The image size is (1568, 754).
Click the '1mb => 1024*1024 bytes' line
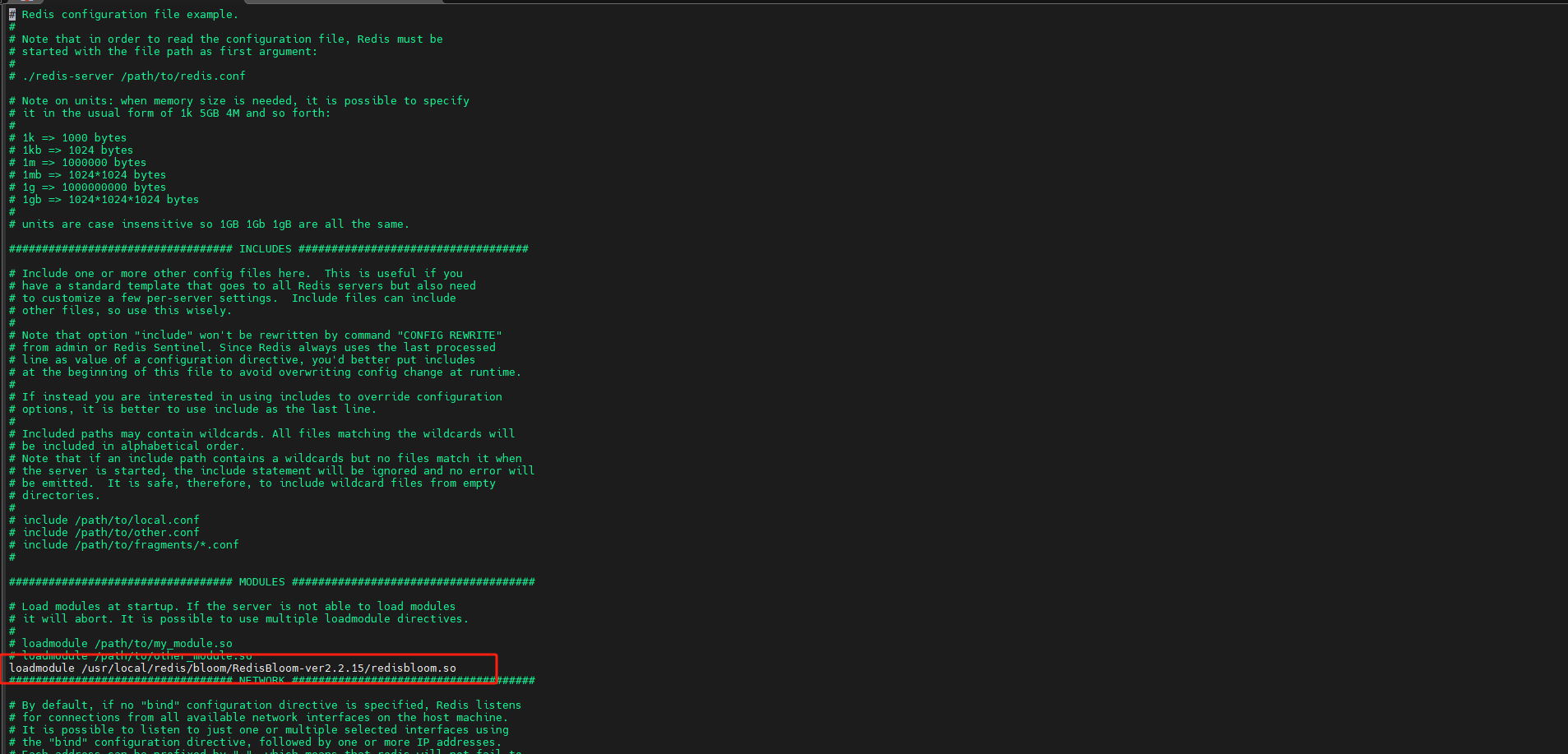pyautogui.click(x=94, y=175)
